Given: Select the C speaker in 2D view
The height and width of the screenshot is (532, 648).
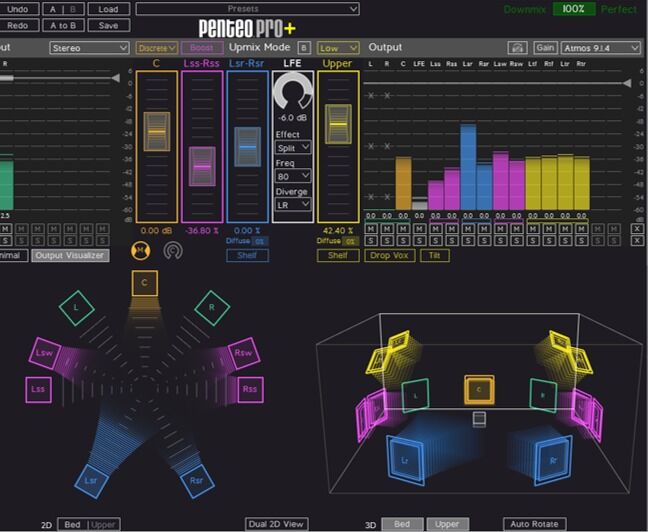Looking at the screenshot, I should point(145,283).
